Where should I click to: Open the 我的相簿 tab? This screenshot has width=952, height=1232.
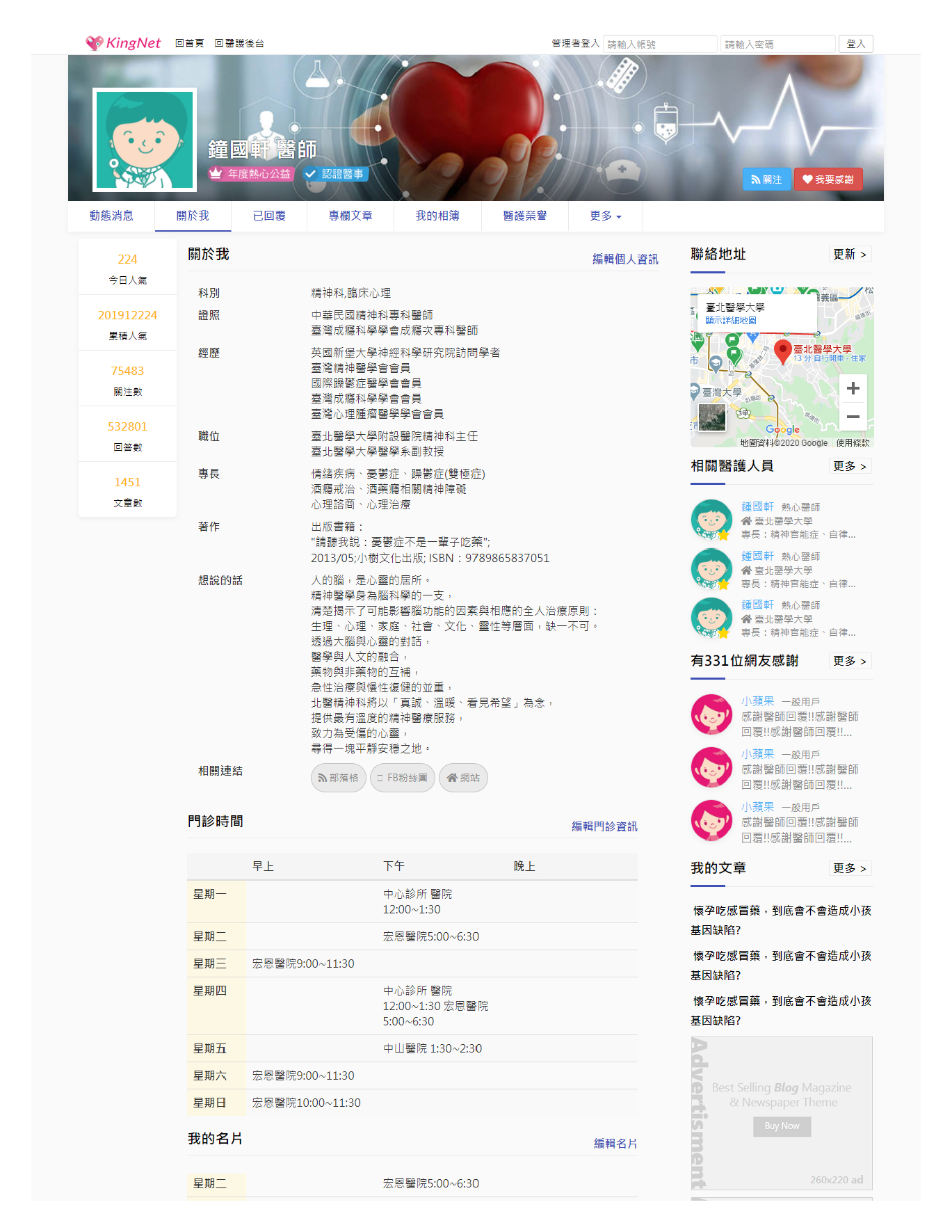[437, 216]
